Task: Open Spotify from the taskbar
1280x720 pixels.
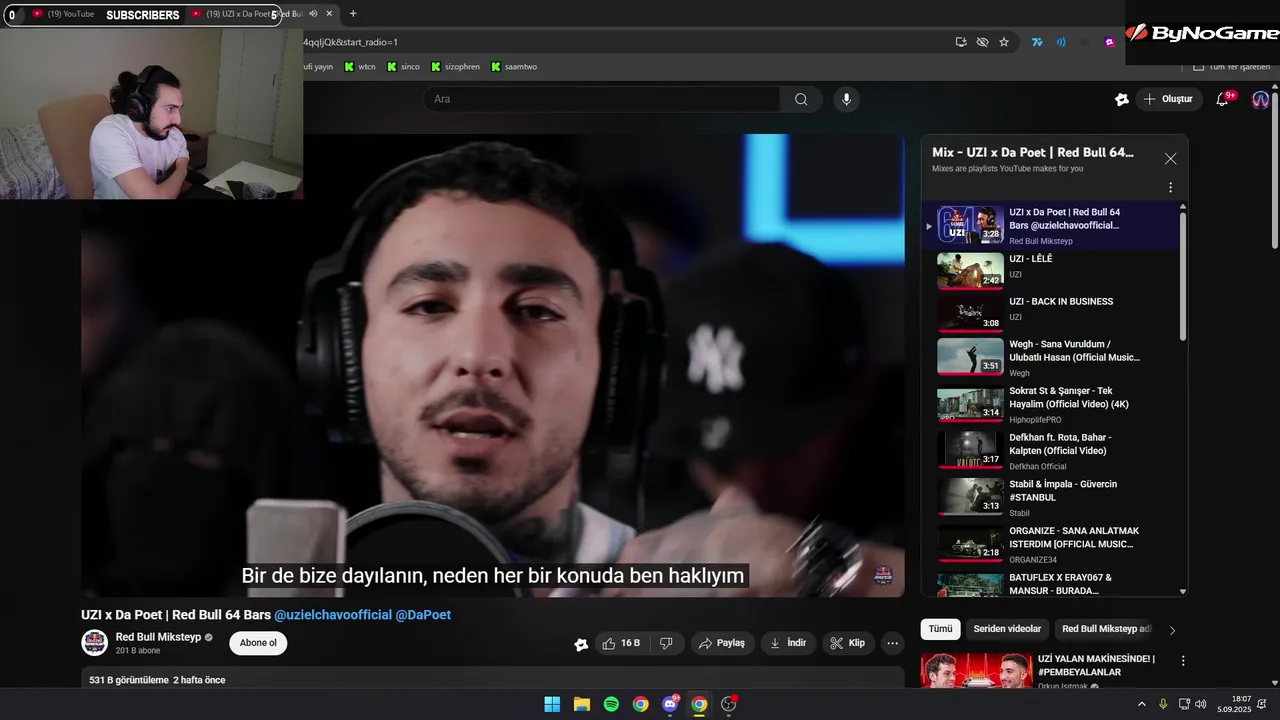Action: tap(611, 704)
